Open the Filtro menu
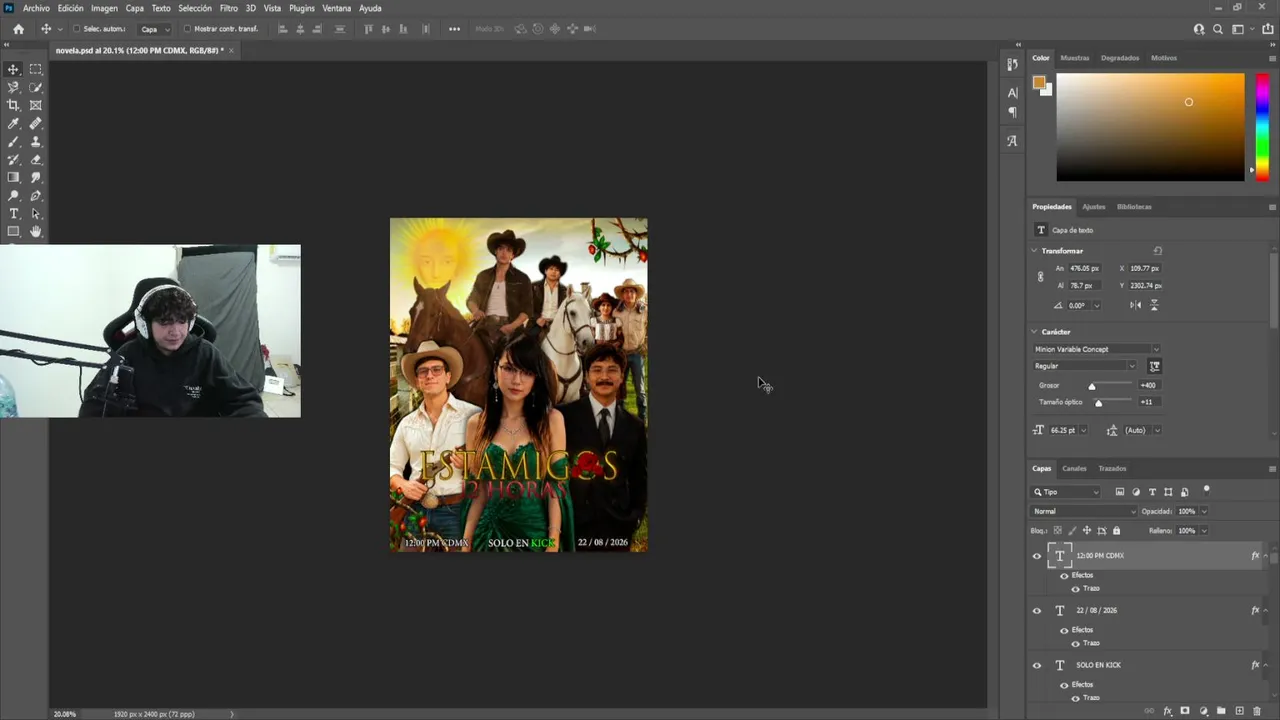Viewport: 1280px width, 720px height. [x=229, y=8]
